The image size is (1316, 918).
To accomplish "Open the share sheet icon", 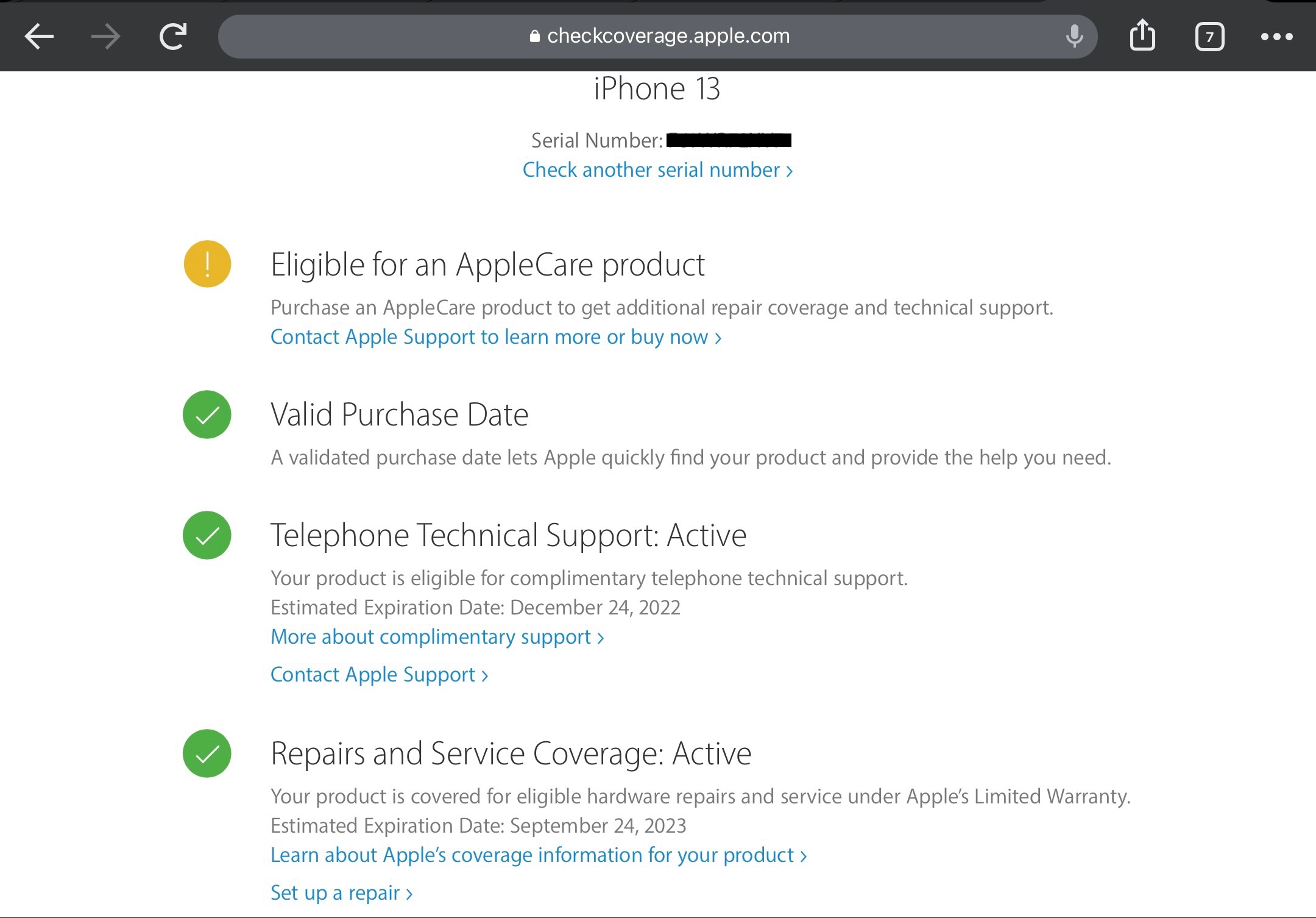I will 1143,35.
